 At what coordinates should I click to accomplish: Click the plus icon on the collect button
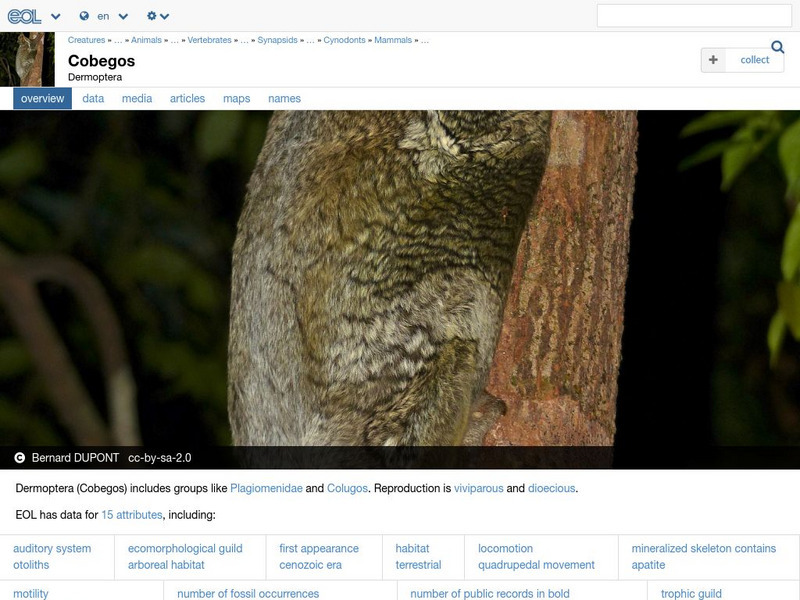(x=713, y=60)
